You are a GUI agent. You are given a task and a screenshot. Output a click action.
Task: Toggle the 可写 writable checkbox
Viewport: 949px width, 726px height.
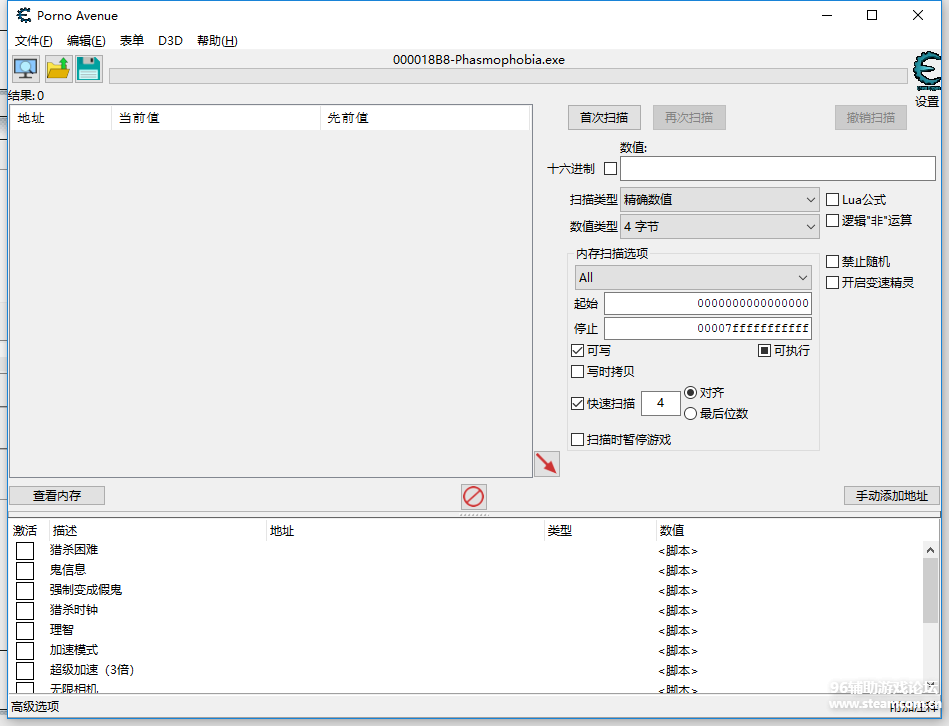pyautogui.click(x=577, y=351)
